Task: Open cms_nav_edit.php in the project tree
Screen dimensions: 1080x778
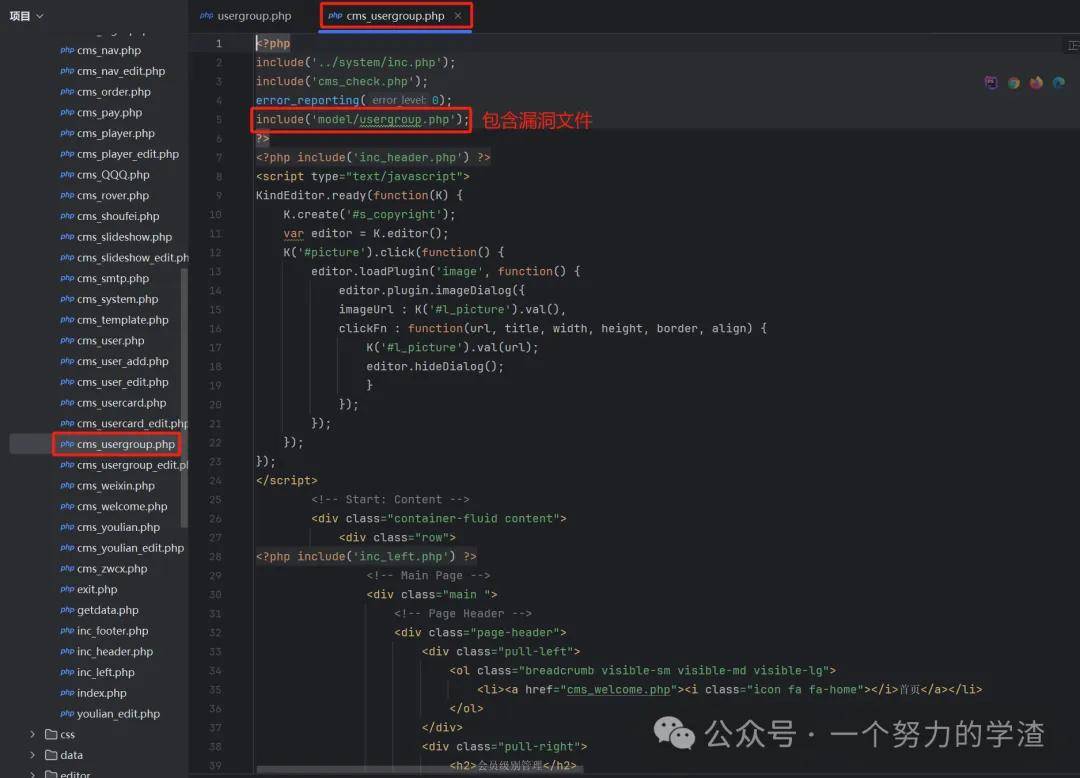Action: coord(112,71)
